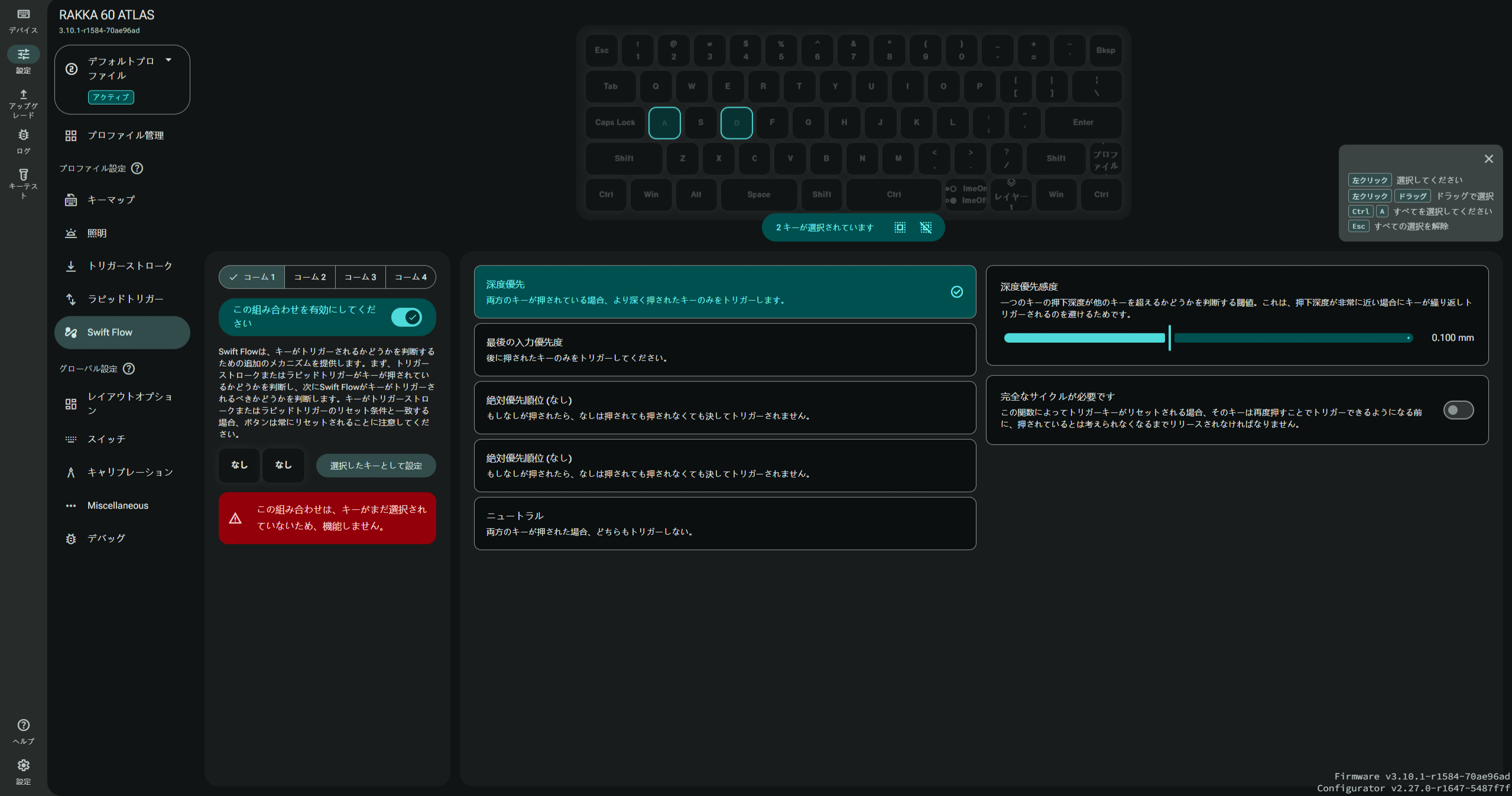
Task: Select the D key on the keyboard preview
Action: pyautogui.click(x=736, y=123)
